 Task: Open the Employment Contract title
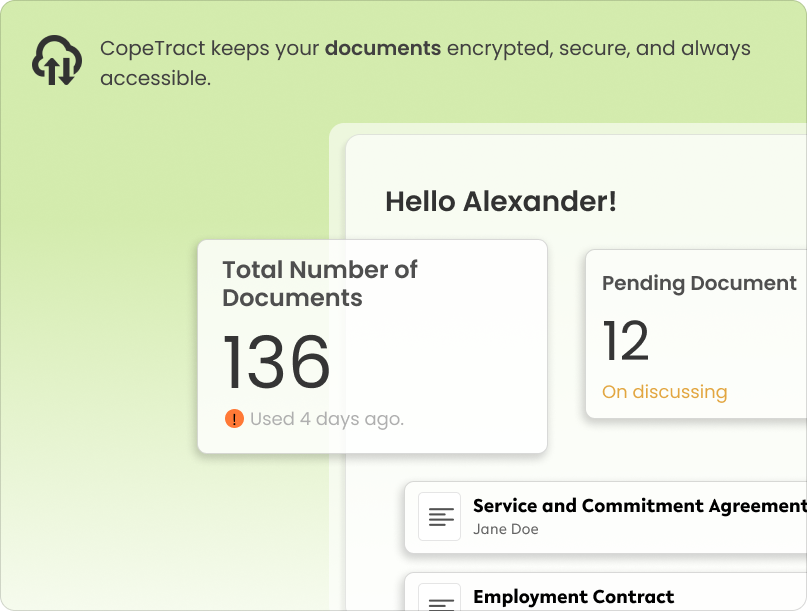coord(573,597)
